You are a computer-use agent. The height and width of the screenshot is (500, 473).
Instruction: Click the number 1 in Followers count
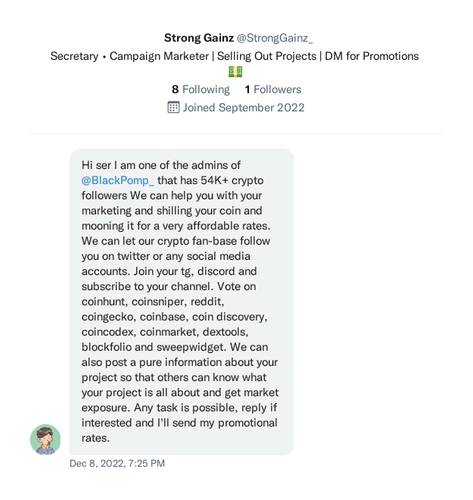(x=247, y=89)
